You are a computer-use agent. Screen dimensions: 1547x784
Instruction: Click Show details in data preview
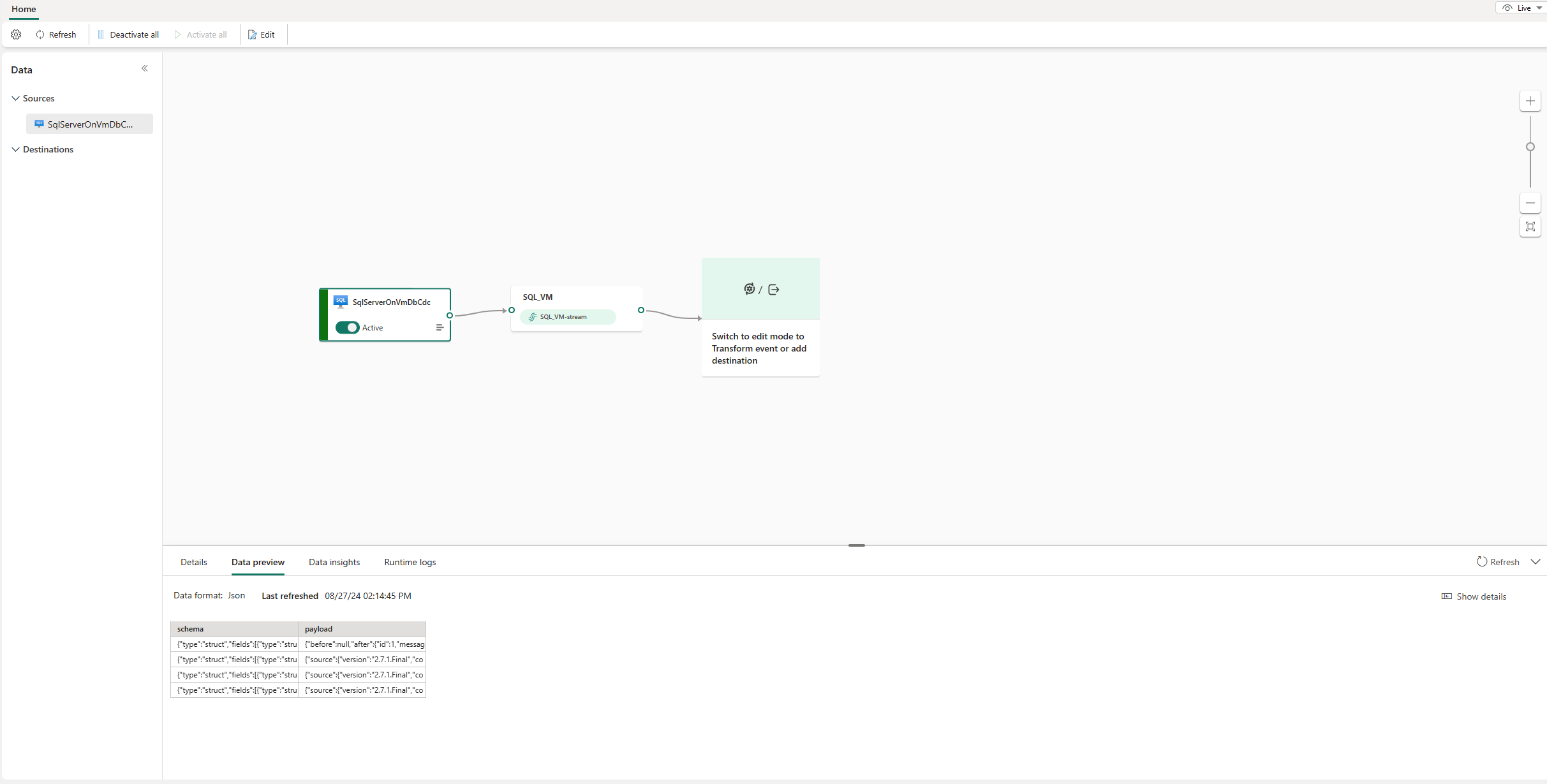tap(1474, 596)
